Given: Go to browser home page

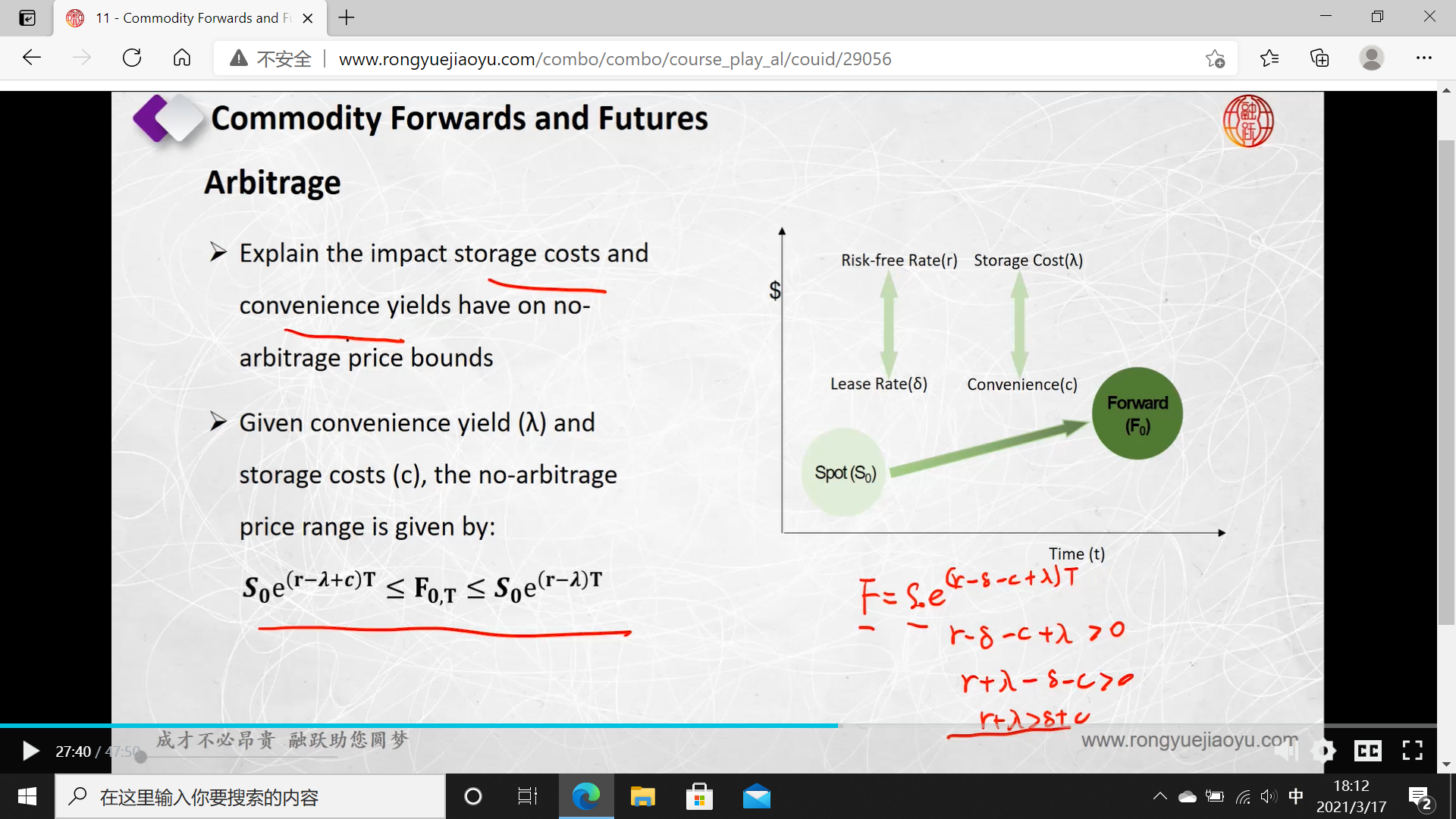Looking at the screenshot, I should [x=182, y=58].
